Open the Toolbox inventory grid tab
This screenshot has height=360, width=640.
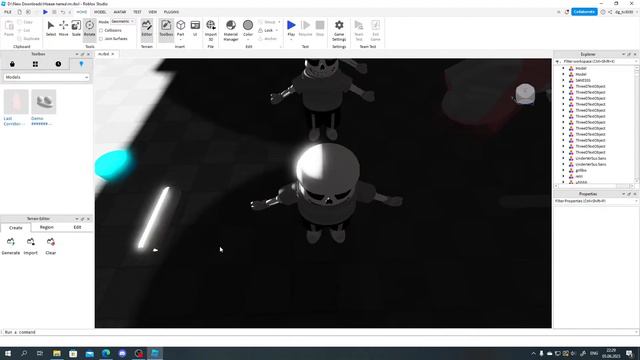[36, 64]
